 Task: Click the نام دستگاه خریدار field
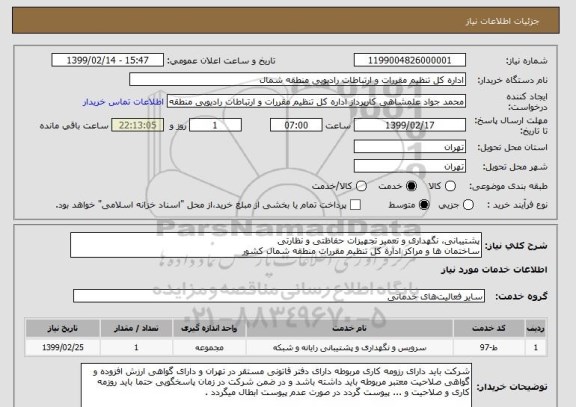pos(298,80)
